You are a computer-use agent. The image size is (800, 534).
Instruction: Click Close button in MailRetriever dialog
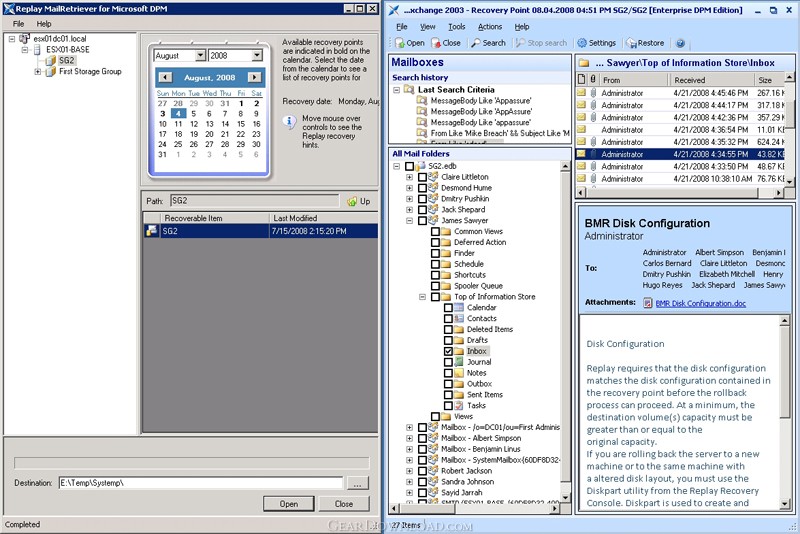[344, 504]
